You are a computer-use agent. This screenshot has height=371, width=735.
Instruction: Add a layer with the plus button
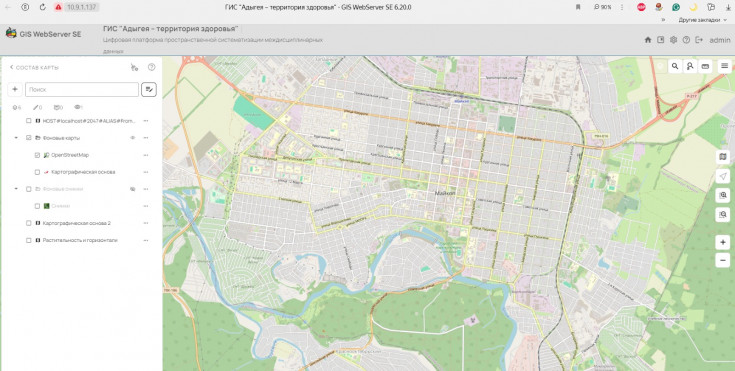point(15,89)
